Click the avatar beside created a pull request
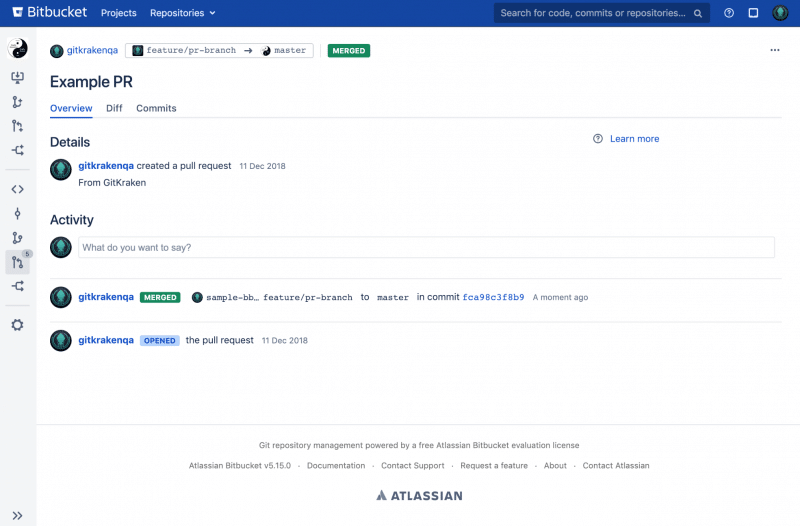800x526 pixels. [61, 170]
